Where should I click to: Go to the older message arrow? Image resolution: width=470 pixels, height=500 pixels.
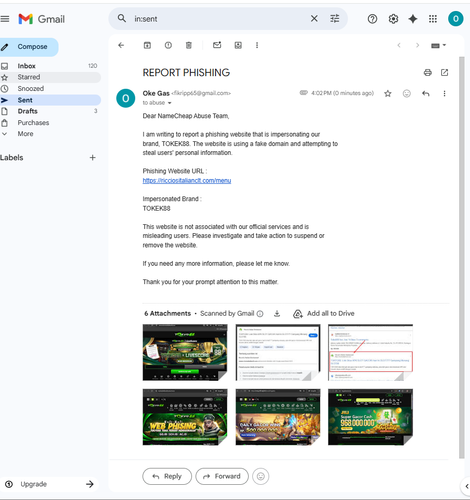417,45
